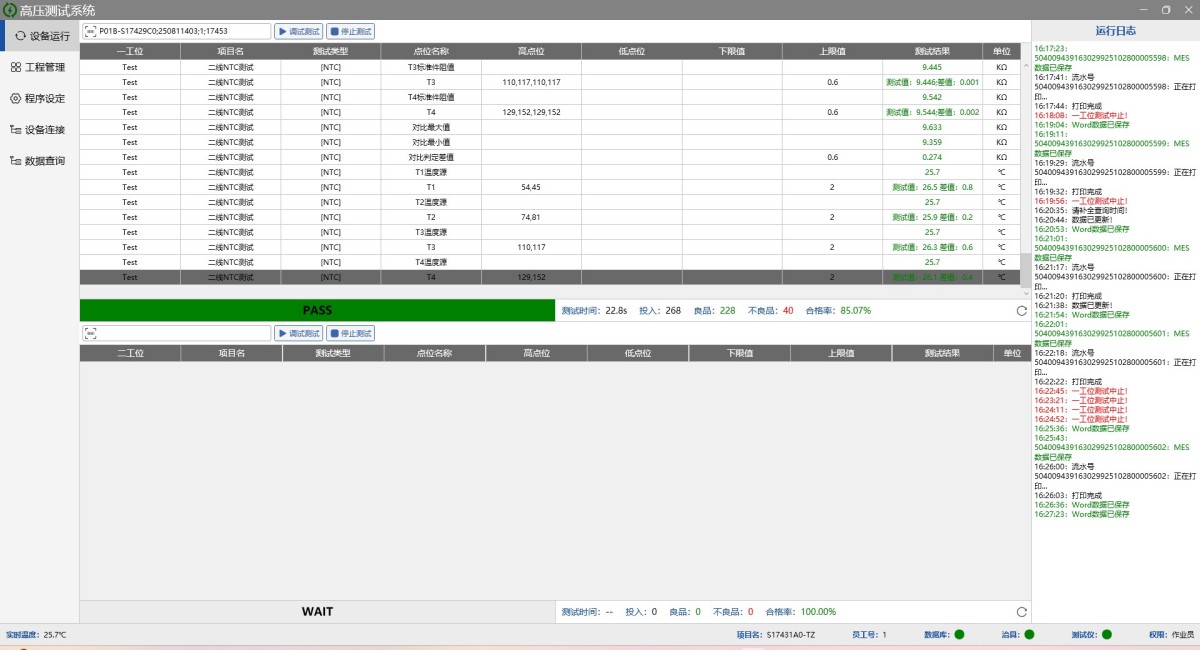Select the highlighted T4 row at table bottom
This screenshot has width=1200, height=650.
pos(550,277)
